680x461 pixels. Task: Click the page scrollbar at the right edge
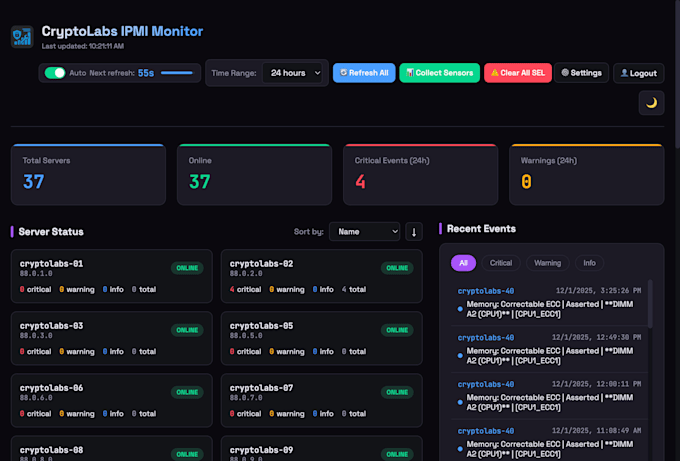[677, 74]
